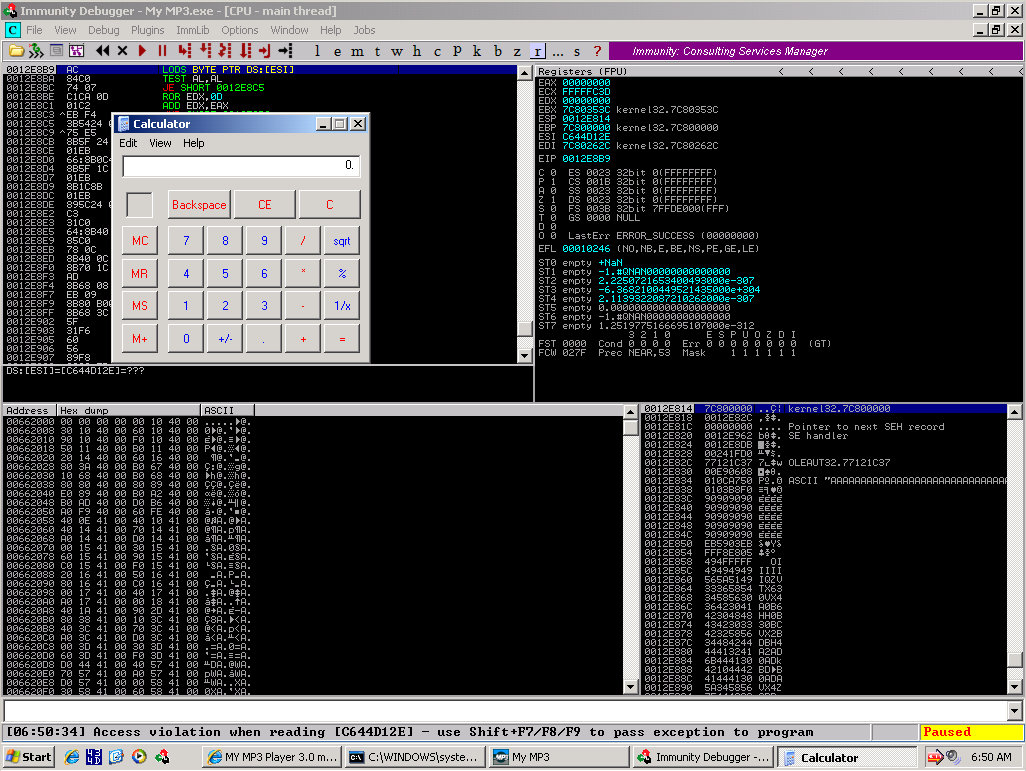
Task: Open the Options menu
Action: click(239, 30)
